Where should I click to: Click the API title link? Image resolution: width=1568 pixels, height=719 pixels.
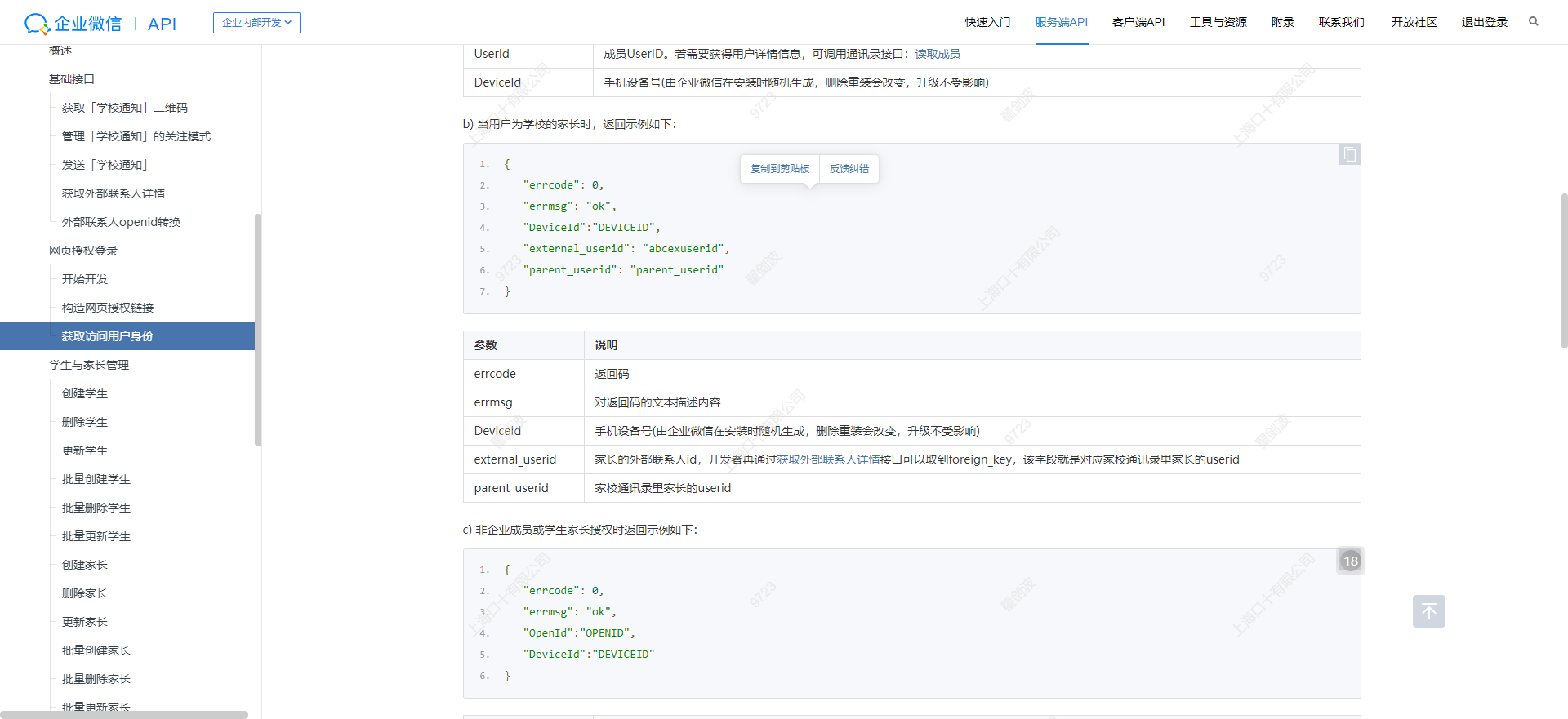pyautogui.click(x=162, y=24)
